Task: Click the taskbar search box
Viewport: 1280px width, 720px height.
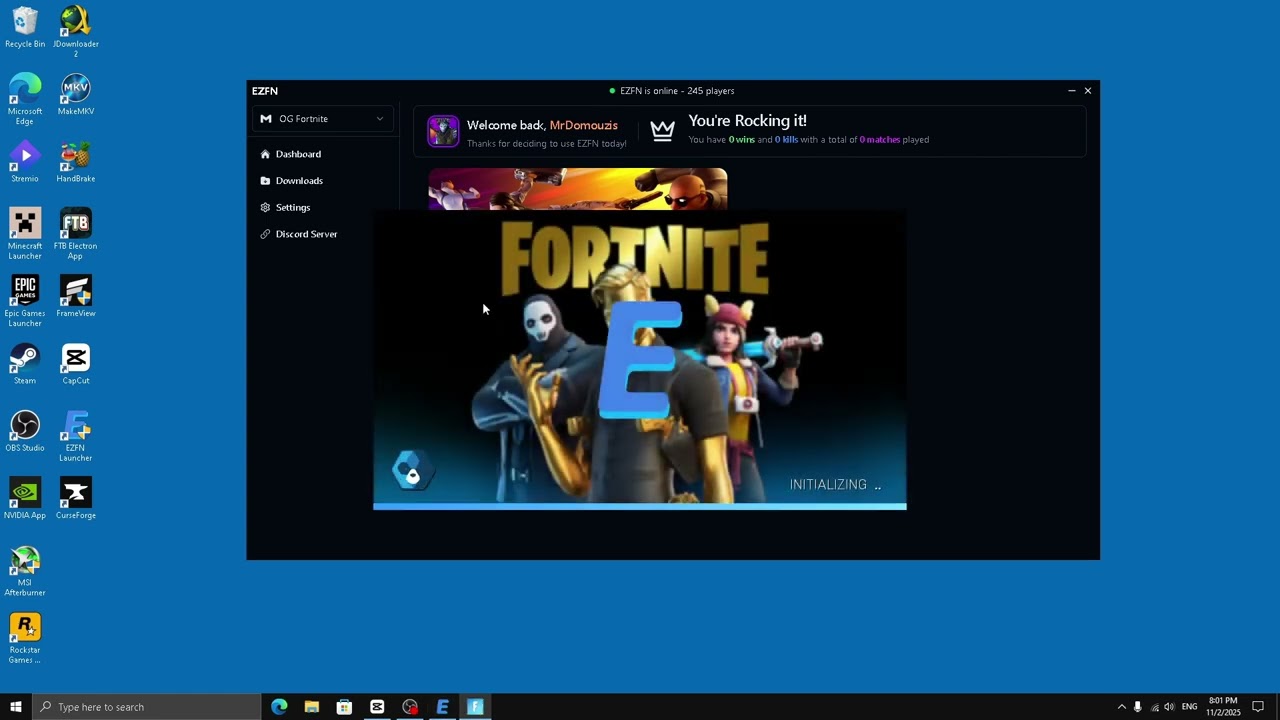Action: [x=147, y=707]
